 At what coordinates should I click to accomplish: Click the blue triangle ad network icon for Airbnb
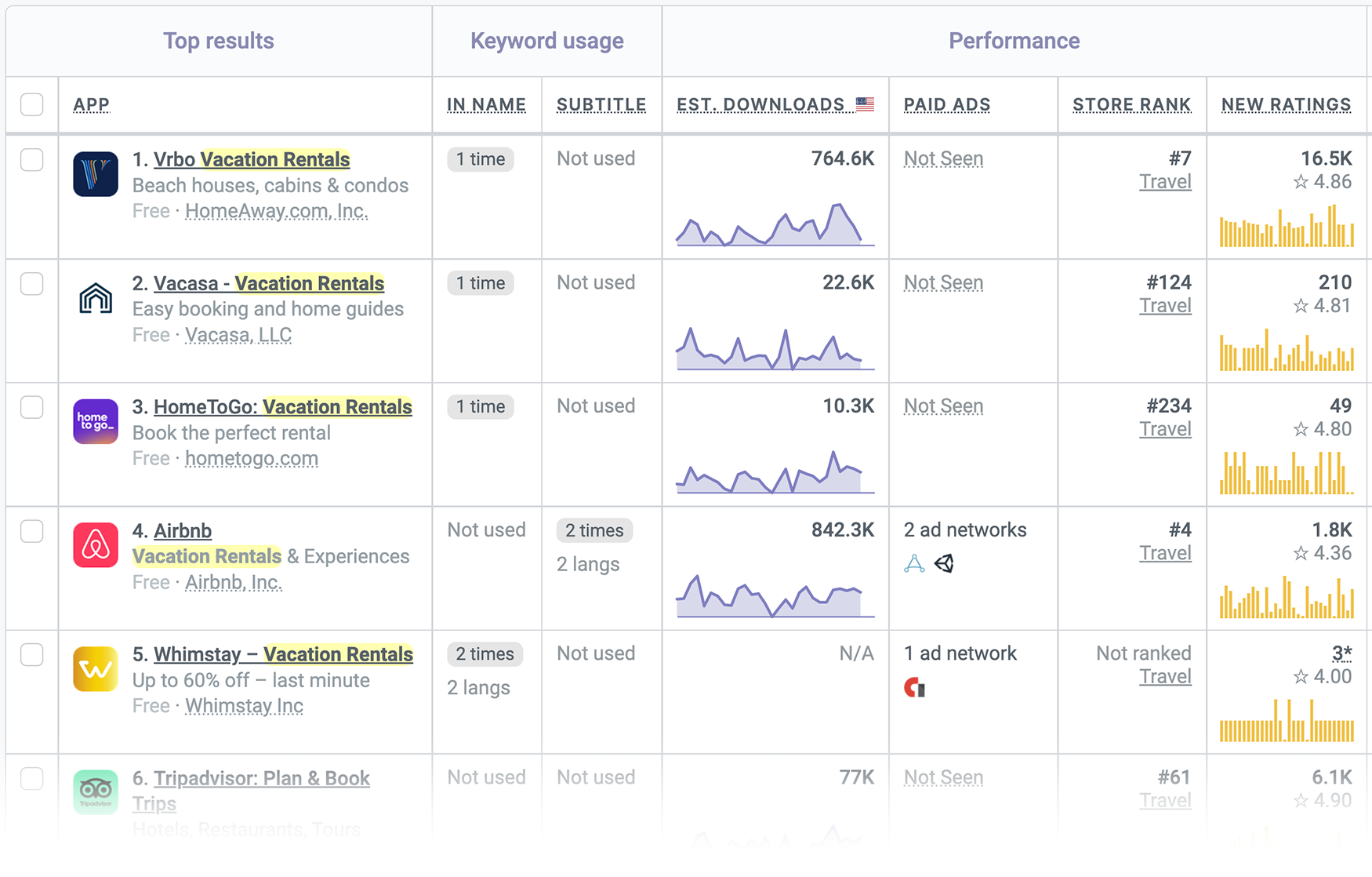(x=913, y=563)
